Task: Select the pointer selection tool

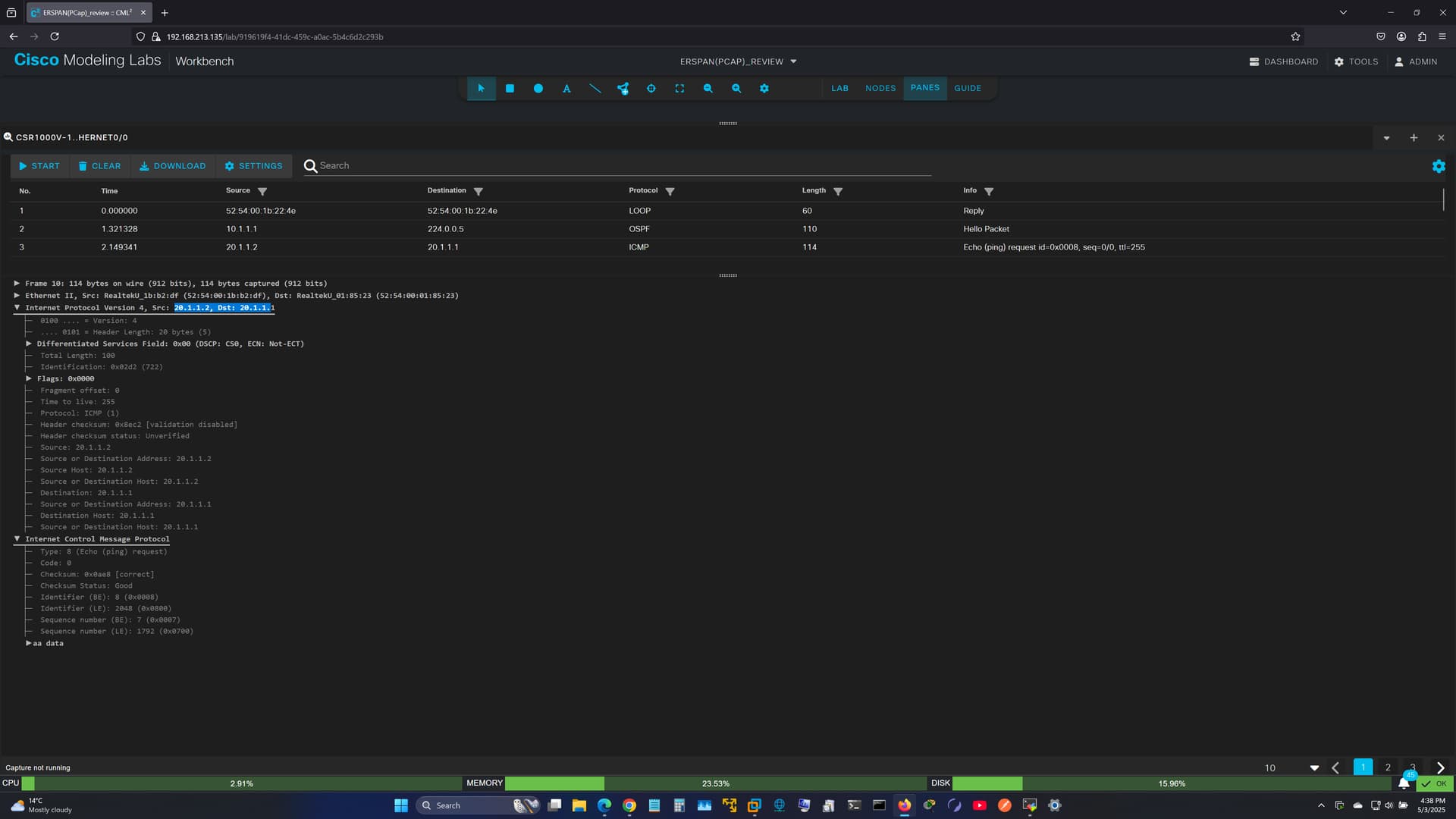Action: [x=481, y=88]
